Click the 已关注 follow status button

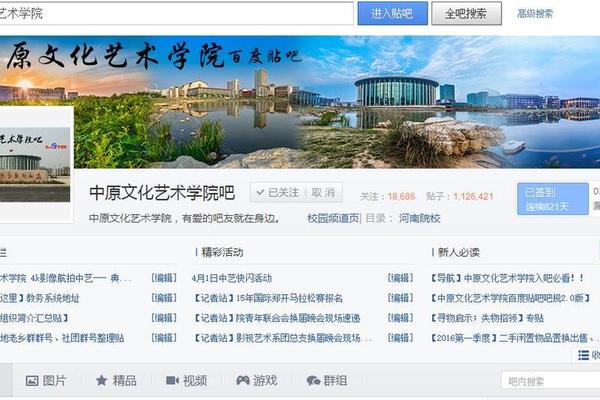pyautogui.click(x=278, y=193)
